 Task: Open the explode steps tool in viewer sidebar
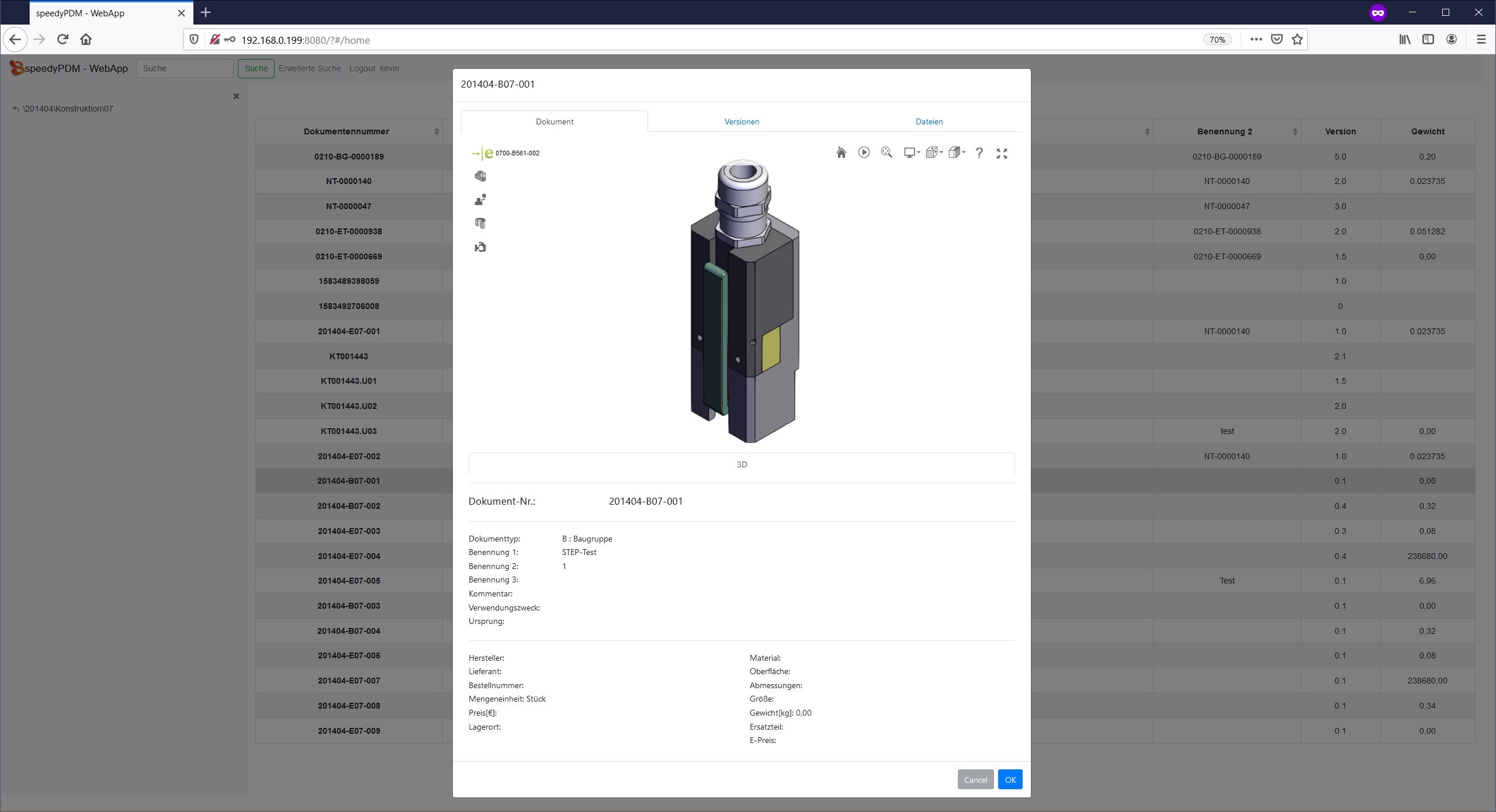[x=480, y=200]
